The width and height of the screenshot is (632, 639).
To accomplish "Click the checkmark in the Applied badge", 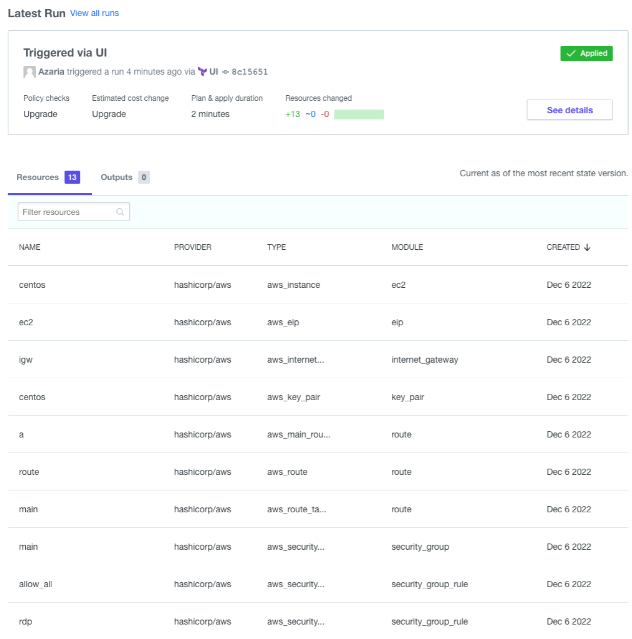I will coord(570,54).
